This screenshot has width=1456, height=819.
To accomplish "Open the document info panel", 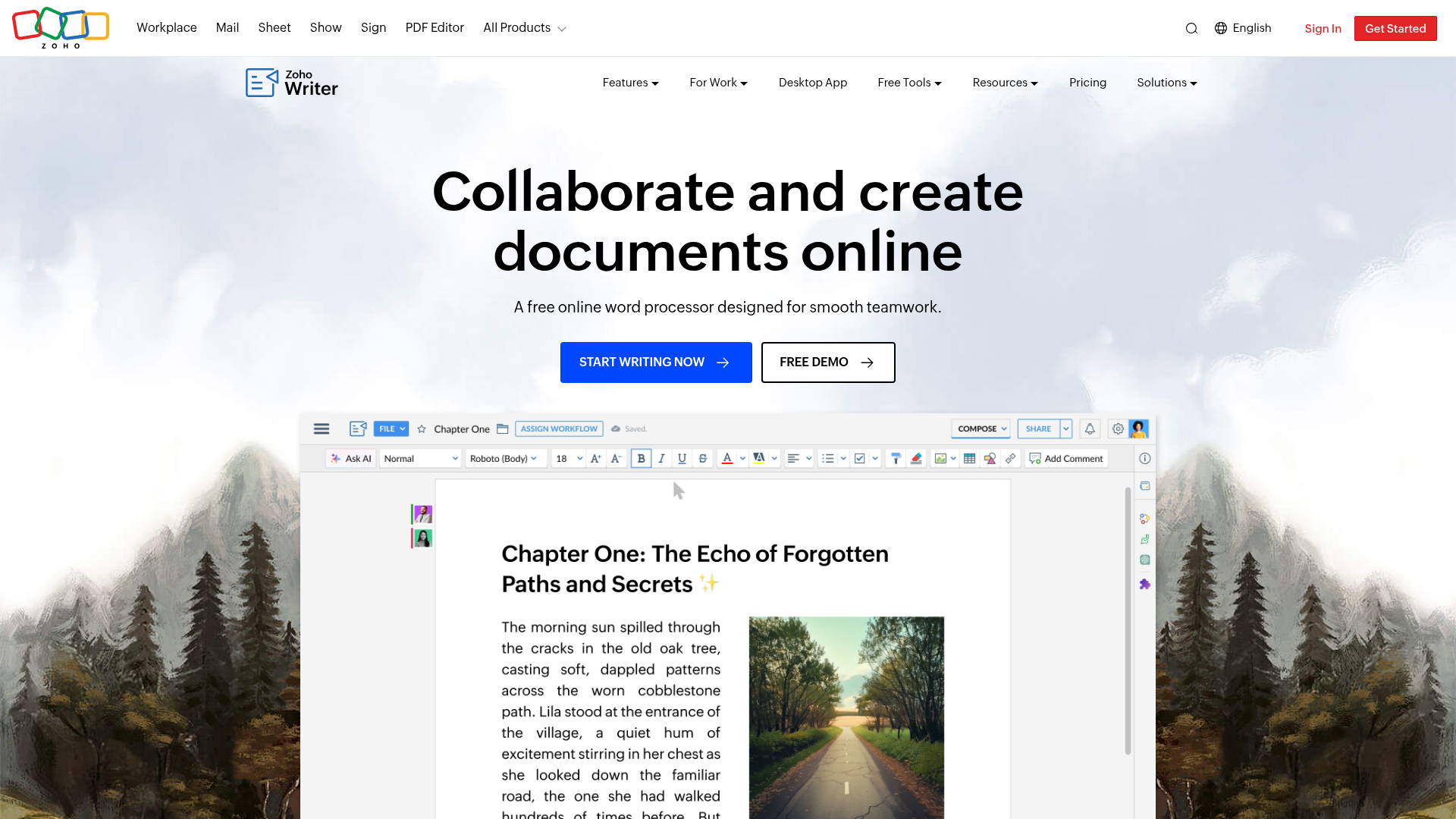I will tap(1145, 458).
